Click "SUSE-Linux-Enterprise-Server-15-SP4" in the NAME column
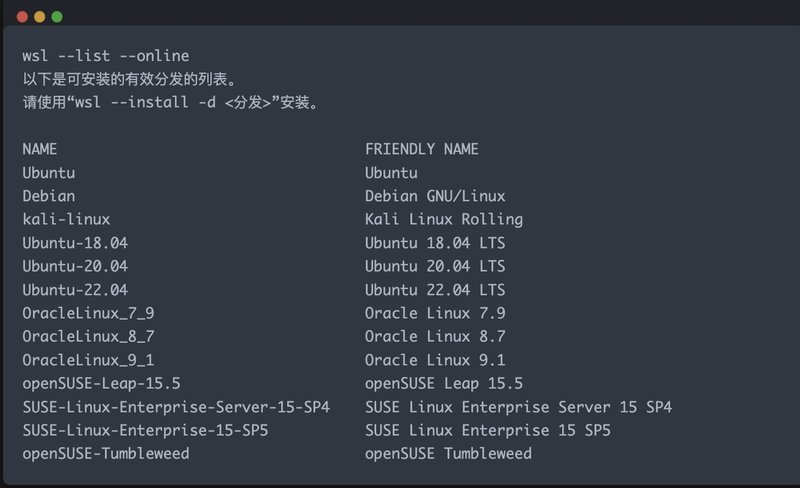This screenshot has width=800, height=488. click(x=176, y=407)
